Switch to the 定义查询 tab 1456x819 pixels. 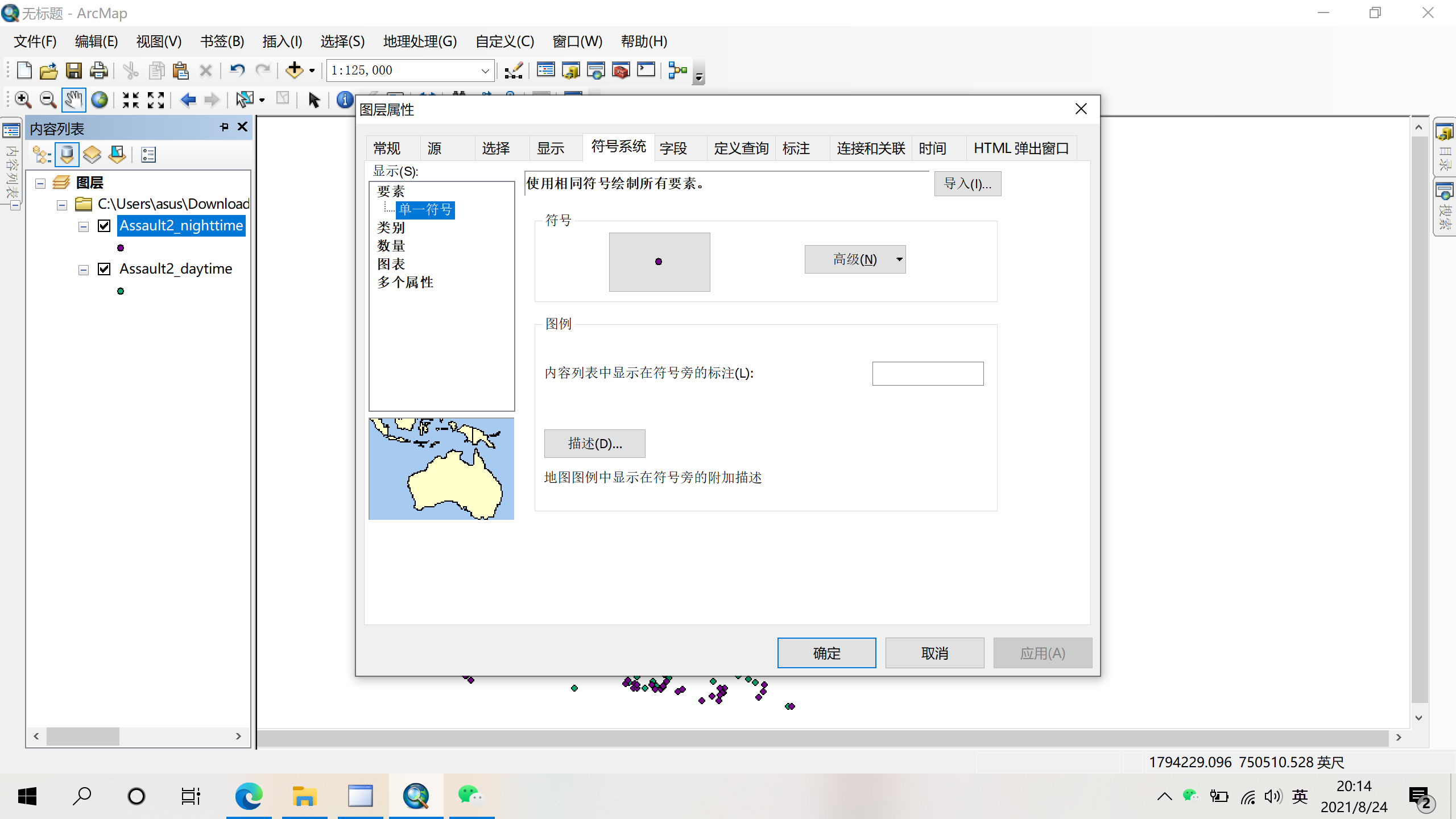[x=741, y=148]
